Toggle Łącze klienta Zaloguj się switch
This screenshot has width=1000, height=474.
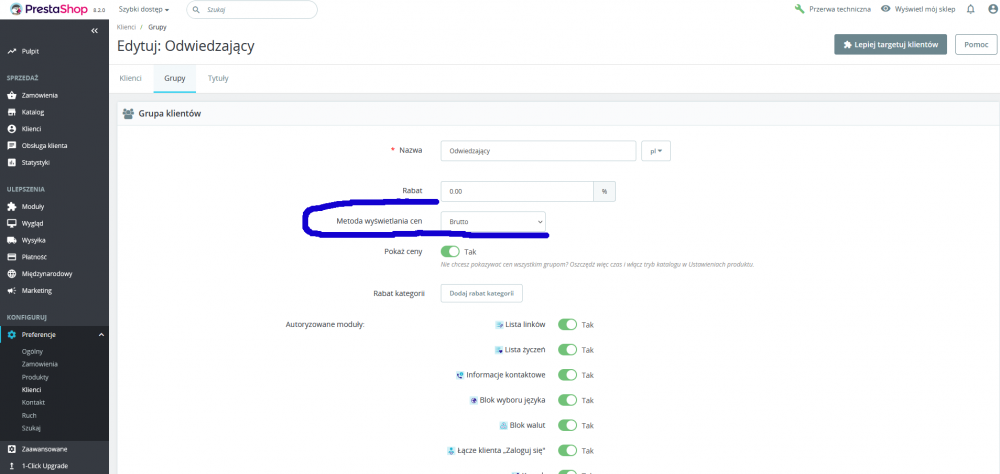pos(568,450)
